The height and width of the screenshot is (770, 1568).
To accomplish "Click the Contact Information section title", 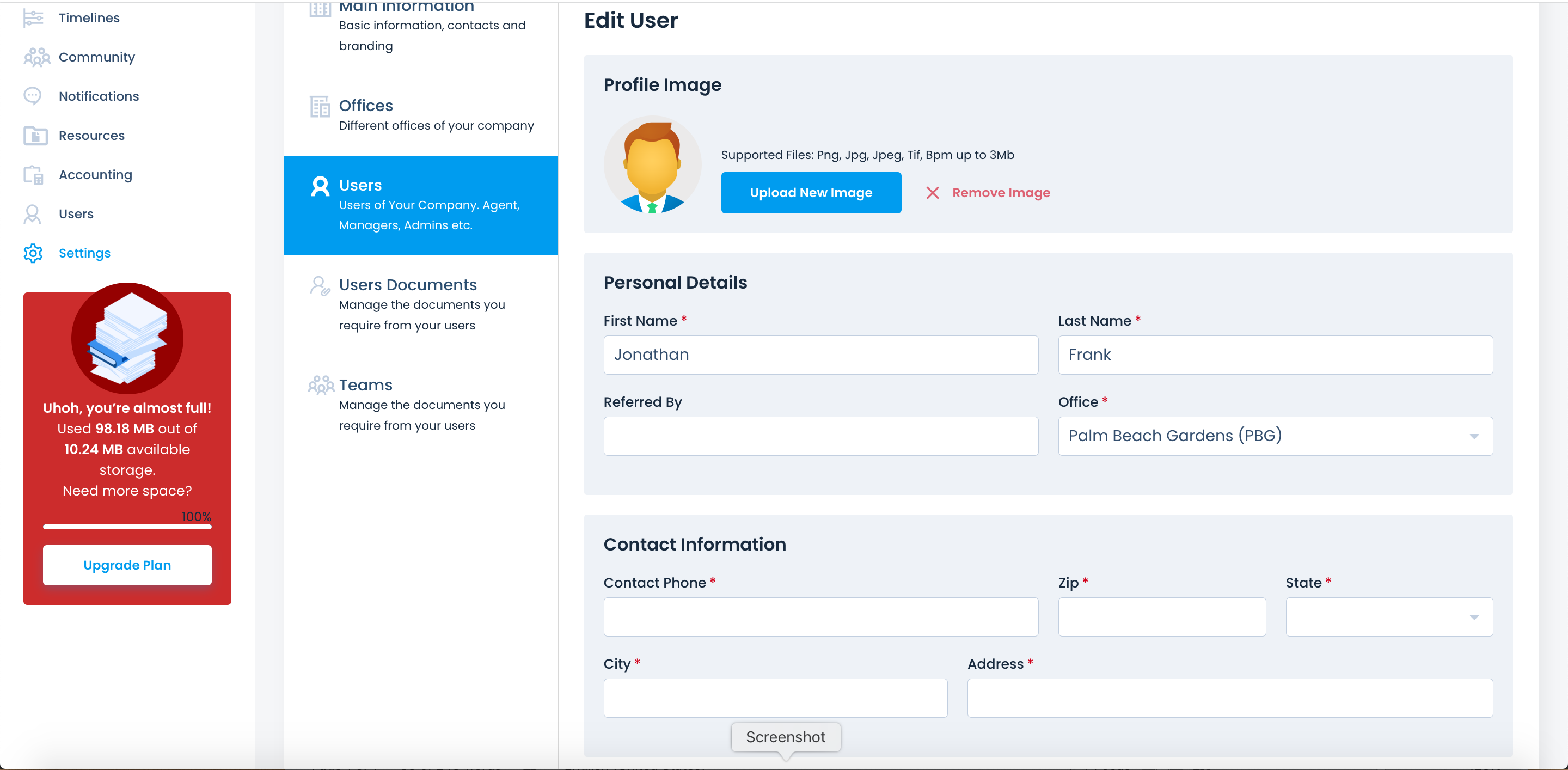I will (695, 544).
